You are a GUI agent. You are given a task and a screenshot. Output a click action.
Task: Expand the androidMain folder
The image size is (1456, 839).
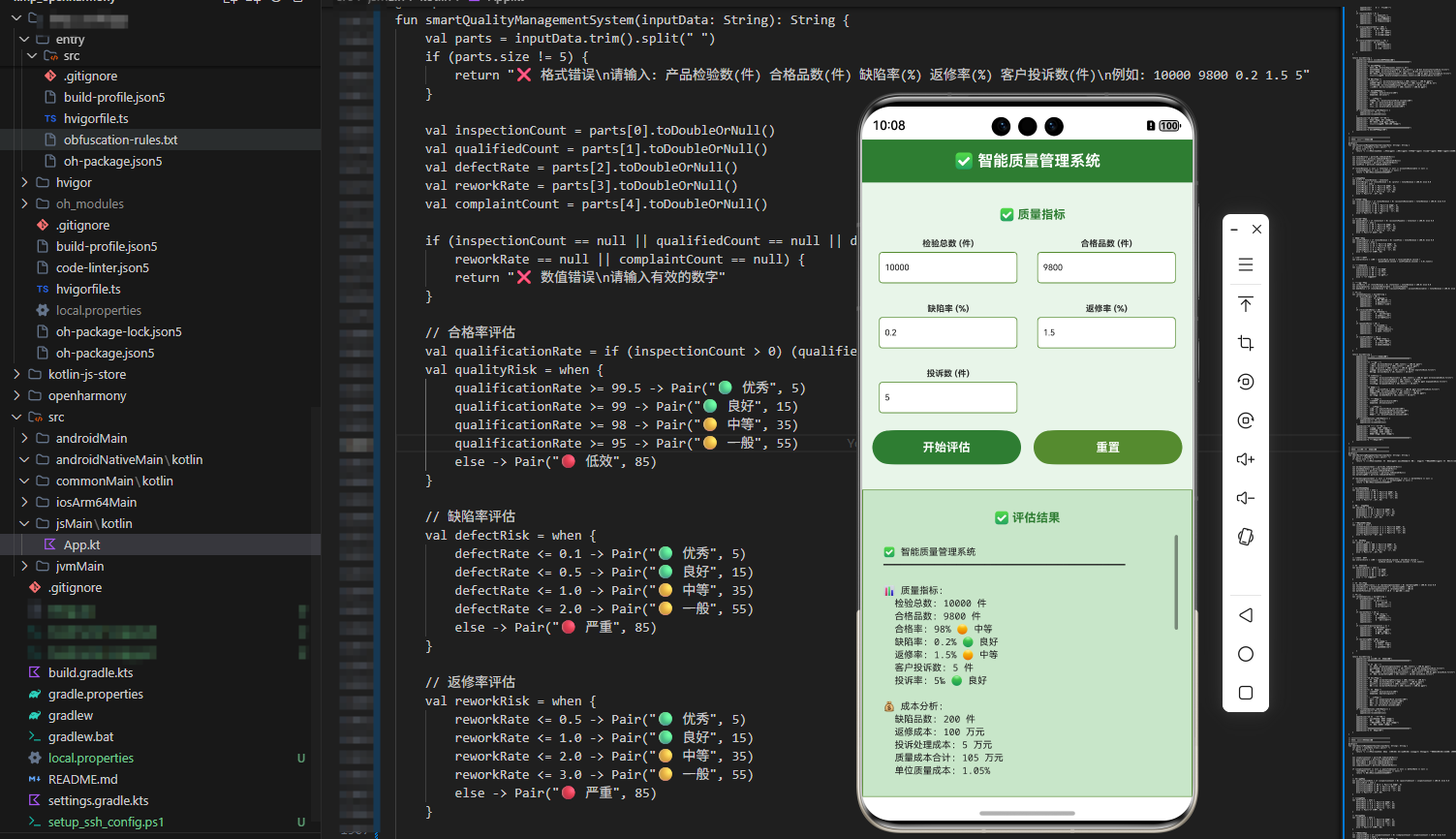click(24, 438)
